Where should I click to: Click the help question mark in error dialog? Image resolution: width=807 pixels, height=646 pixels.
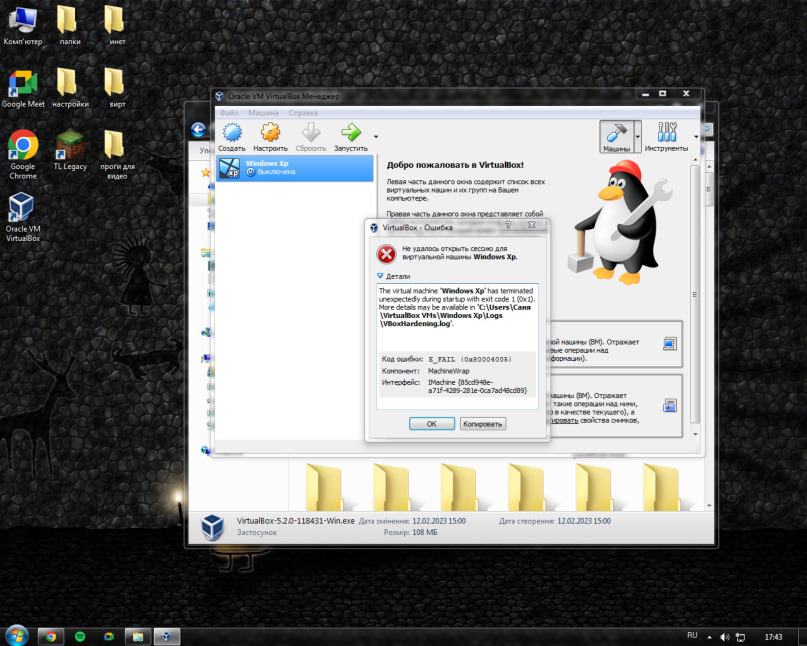coord(508,224)
